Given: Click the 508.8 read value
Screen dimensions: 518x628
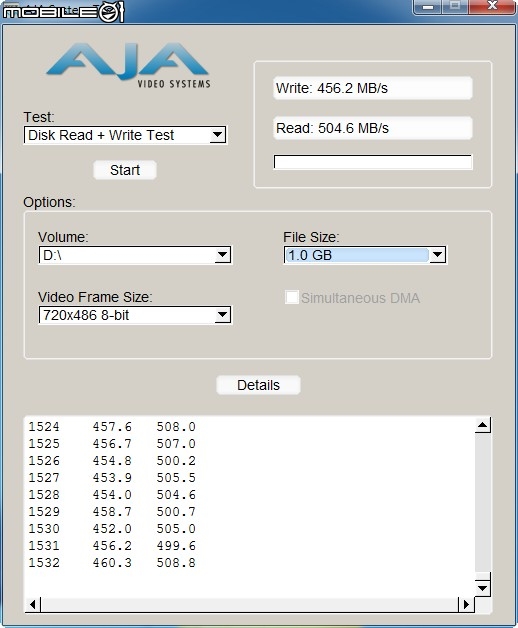Looking at the screenshot, I should pos(176,563).
